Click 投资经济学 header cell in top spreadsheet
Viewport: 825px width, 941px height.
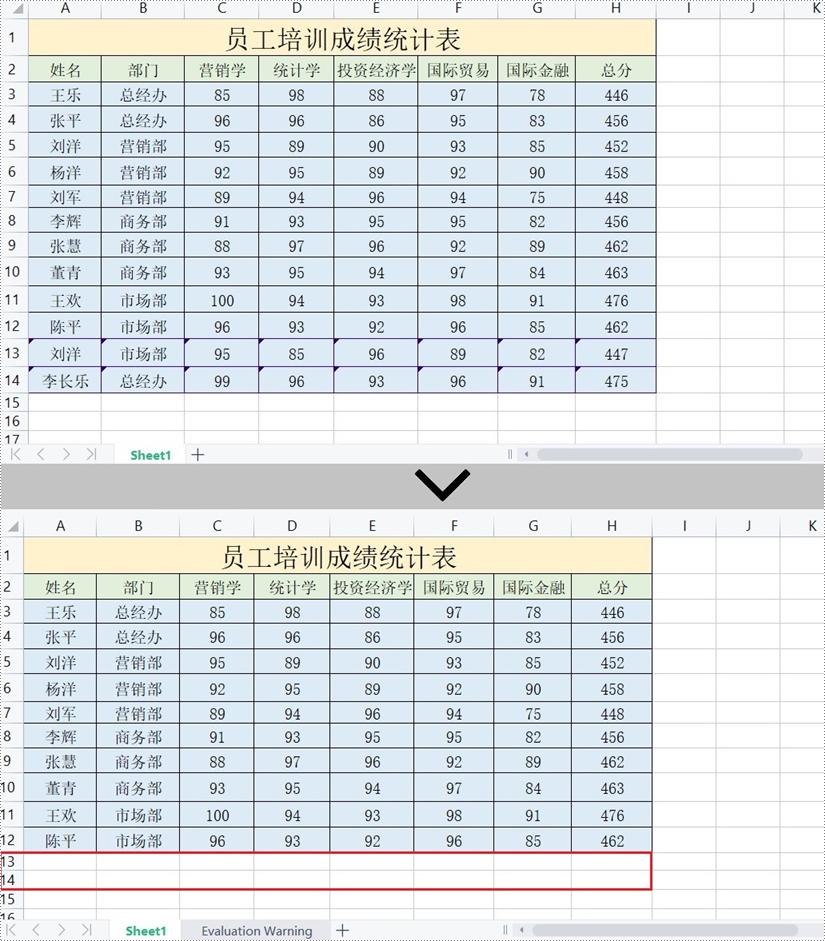point(376,70)
